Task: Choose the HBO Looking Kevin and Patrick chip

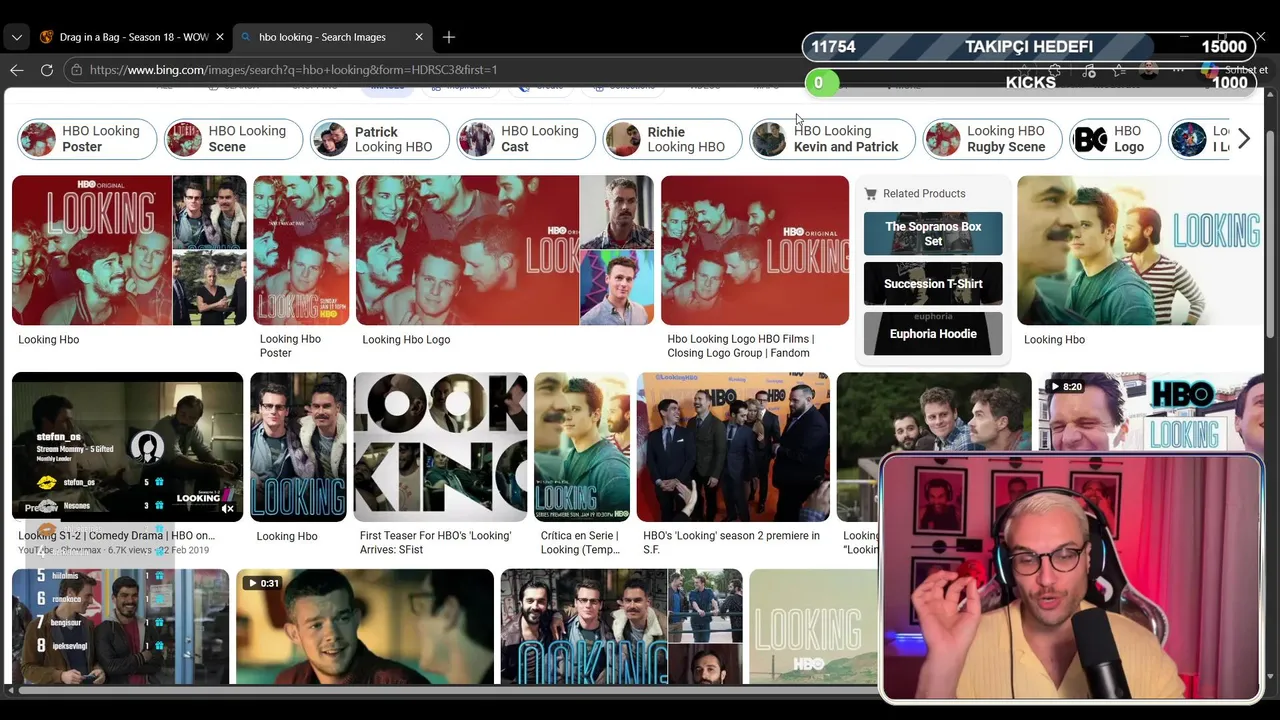Action: coord(832,139)
